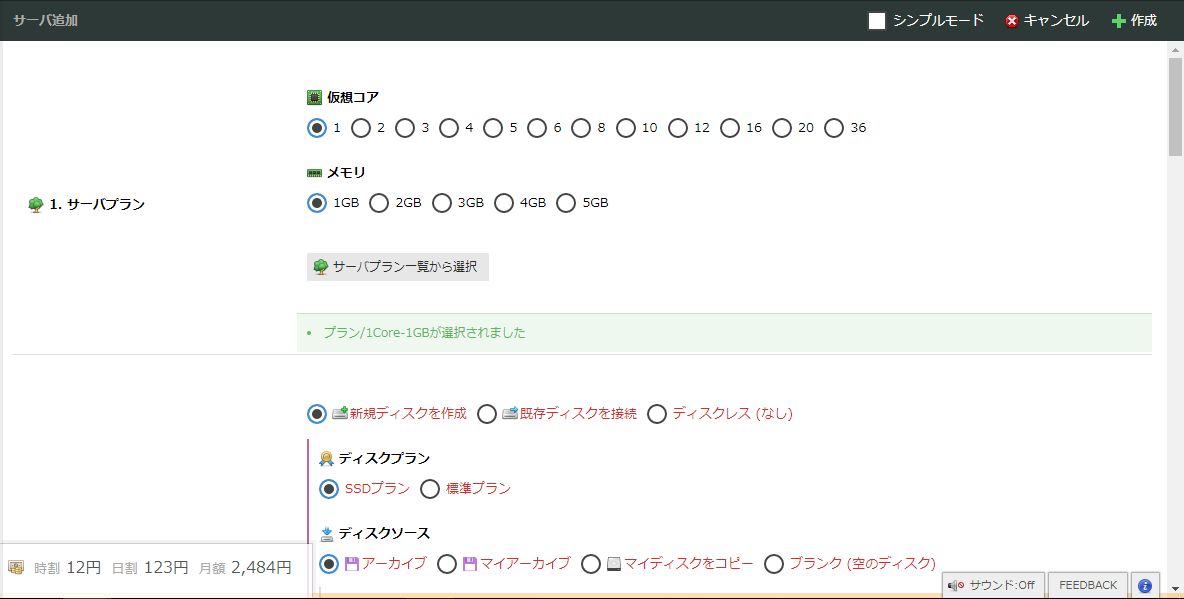Click the 時割 12円 price text
Viewport: 1184px width, 599px height.
pos(68,567)
